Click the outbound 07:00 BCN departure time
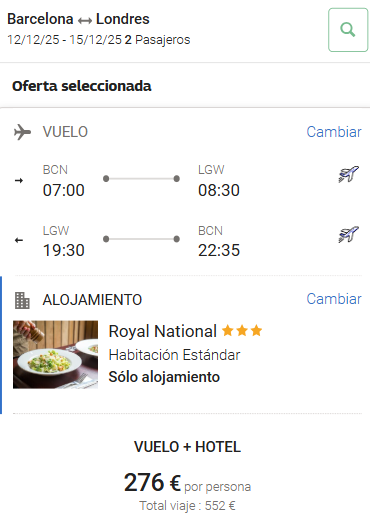This screenshot has width=370, height=516. click(x=63, y=190)
